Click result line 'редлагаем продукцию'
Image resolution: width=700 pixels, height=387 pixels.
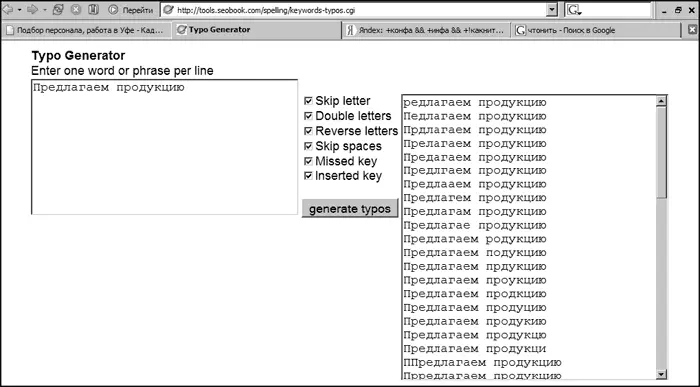coord(475,103)
